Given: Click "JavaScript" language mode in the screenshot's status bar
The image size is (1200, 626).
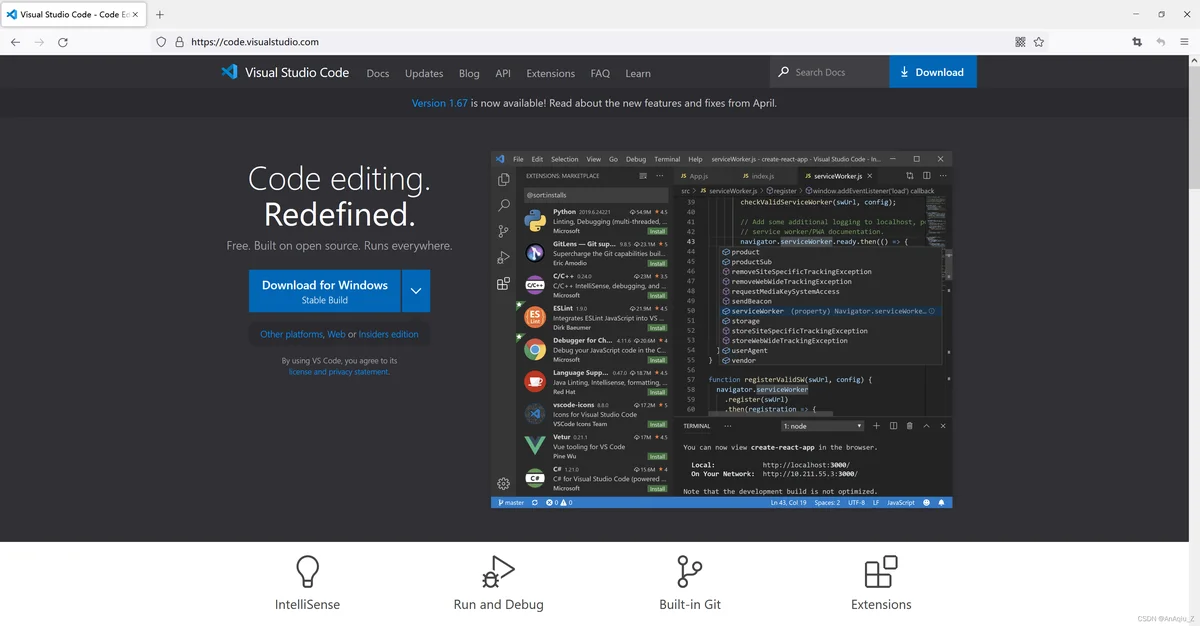Looking at the screenshot, I should [x=900, y=503].
